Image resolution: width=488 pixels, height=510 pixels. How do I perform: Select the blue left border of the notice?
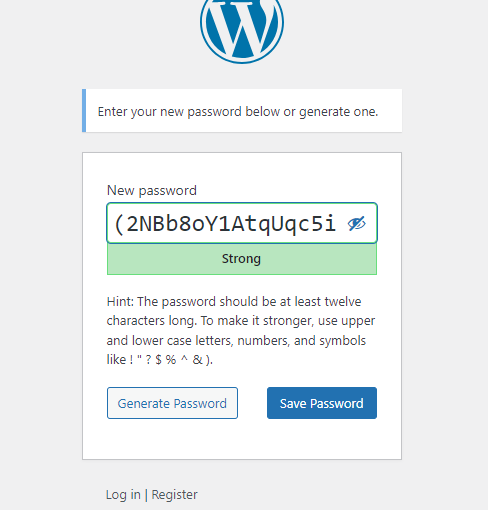tap(84, 111)
